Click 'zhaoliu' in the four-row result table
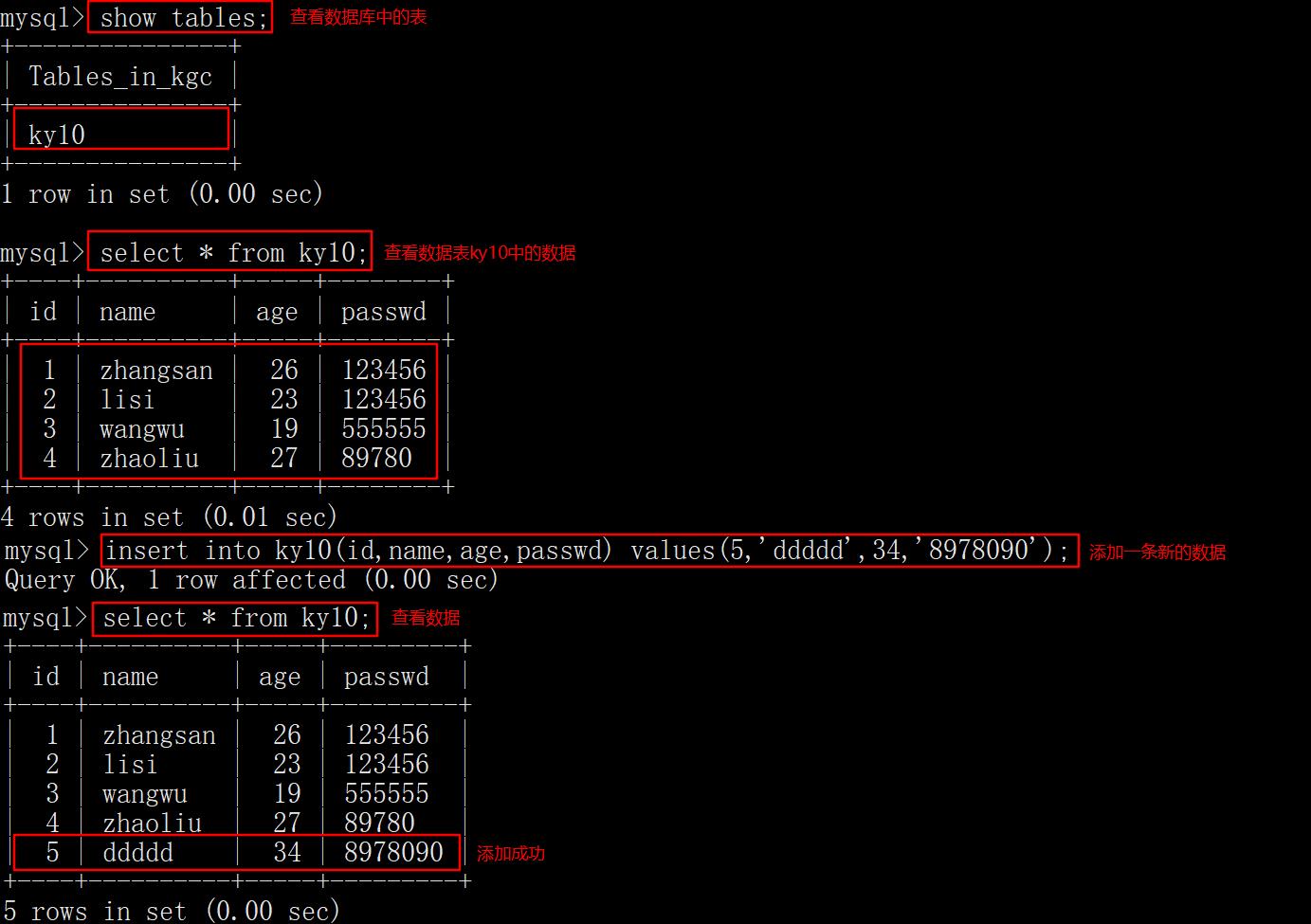The height and width of the screenshot is (924, 1311). pyautogui.click(x=149, y=458)
